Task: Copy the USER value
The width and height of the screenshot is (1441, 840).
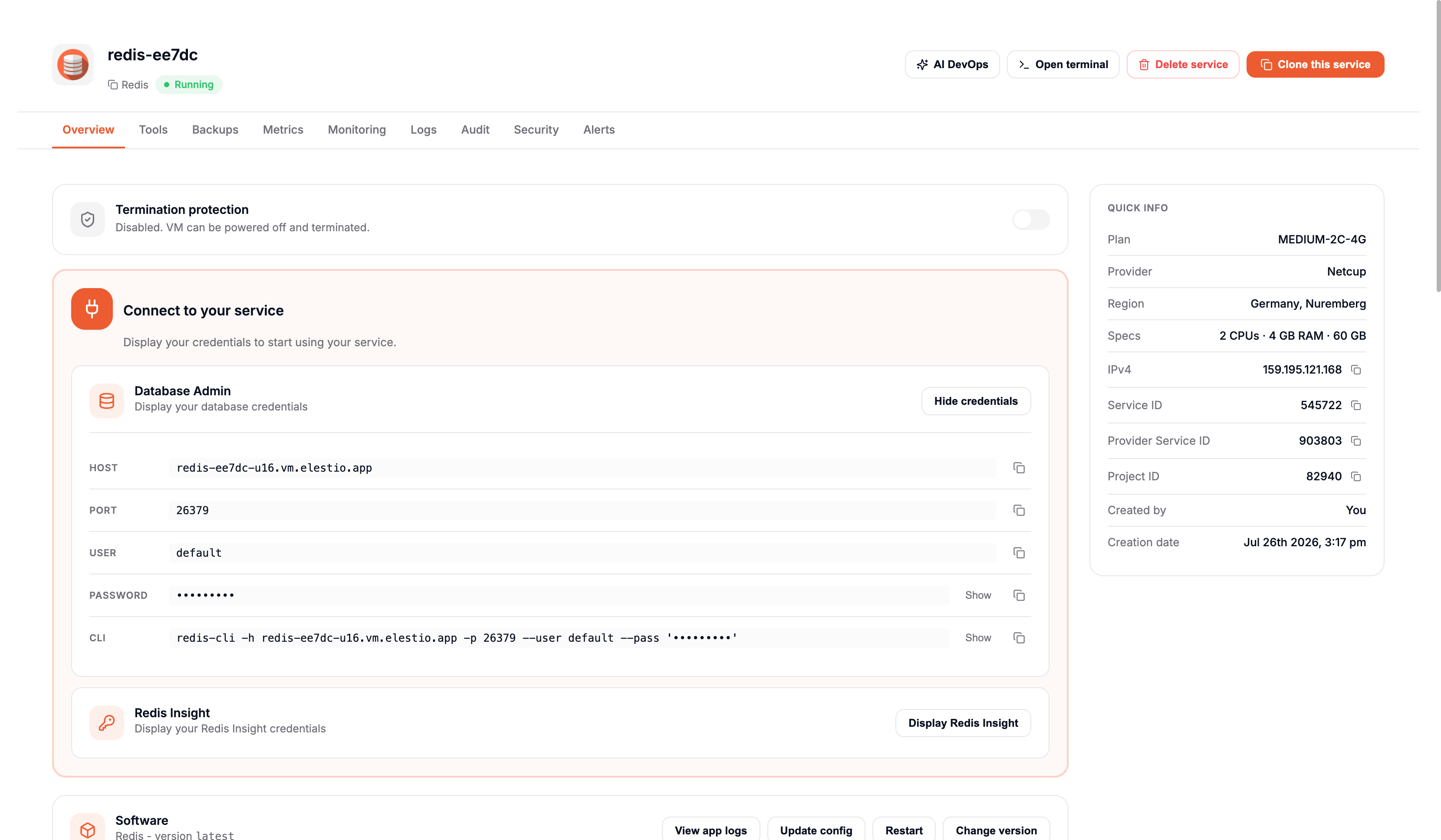Action: pyautogui.click(x=1018, y=553)
